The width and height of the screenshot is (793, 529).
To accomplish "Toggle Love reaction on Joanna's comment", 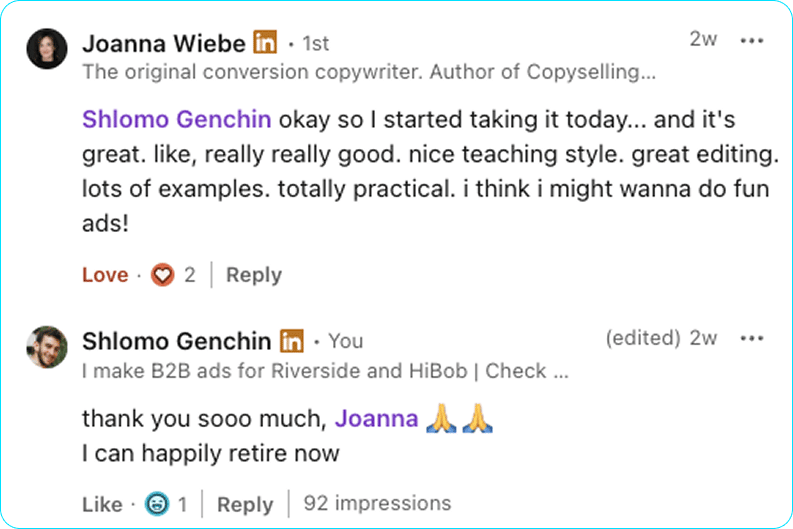I will (105, 275).
